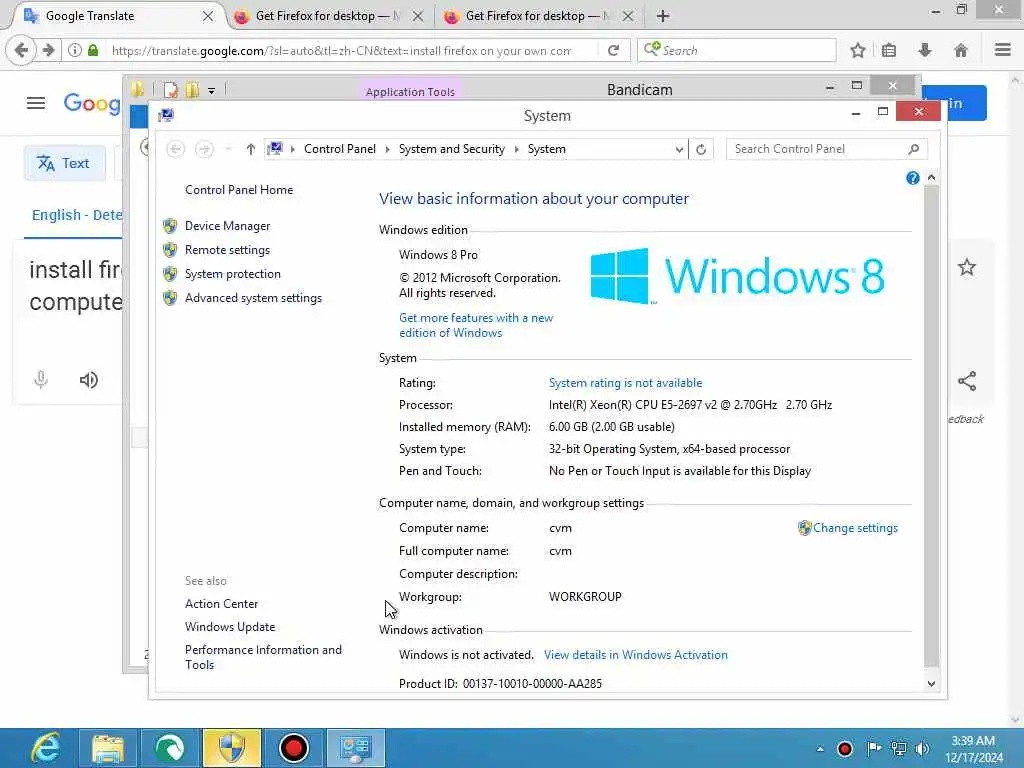Click the up arrow in System window navigation
This screenshot has width=1024, height=768.
tap(250, 150)
